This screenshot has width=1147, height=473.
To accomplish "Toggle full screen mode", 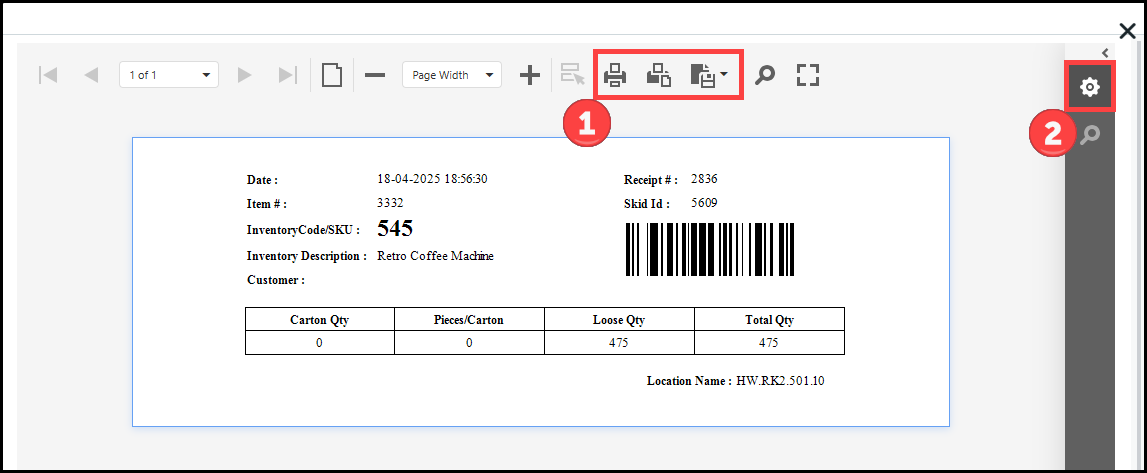I will (808, 75).
